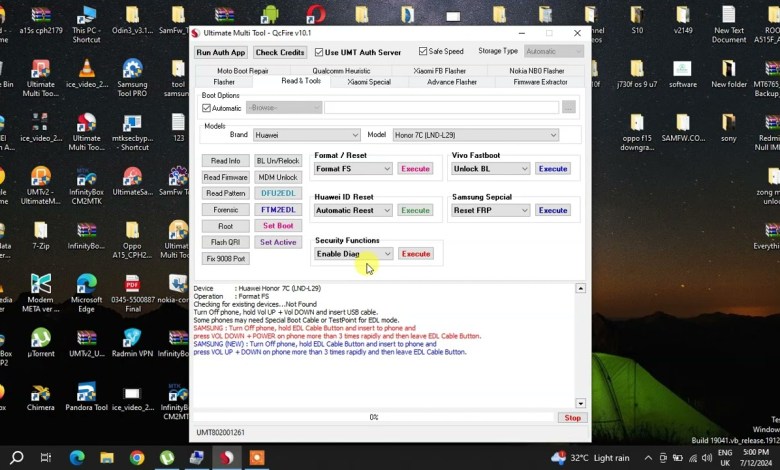Screen dimensions: 780x470
Task: Switch to the Firmware Extractor tab
Action: [x=540, y=82]
